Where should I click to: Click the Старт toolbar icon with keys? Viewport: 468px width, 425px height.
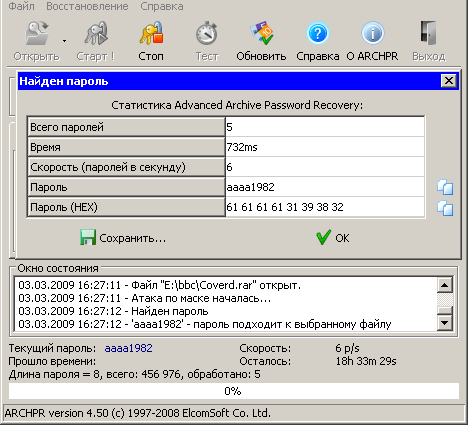click(x=96, y=33)
